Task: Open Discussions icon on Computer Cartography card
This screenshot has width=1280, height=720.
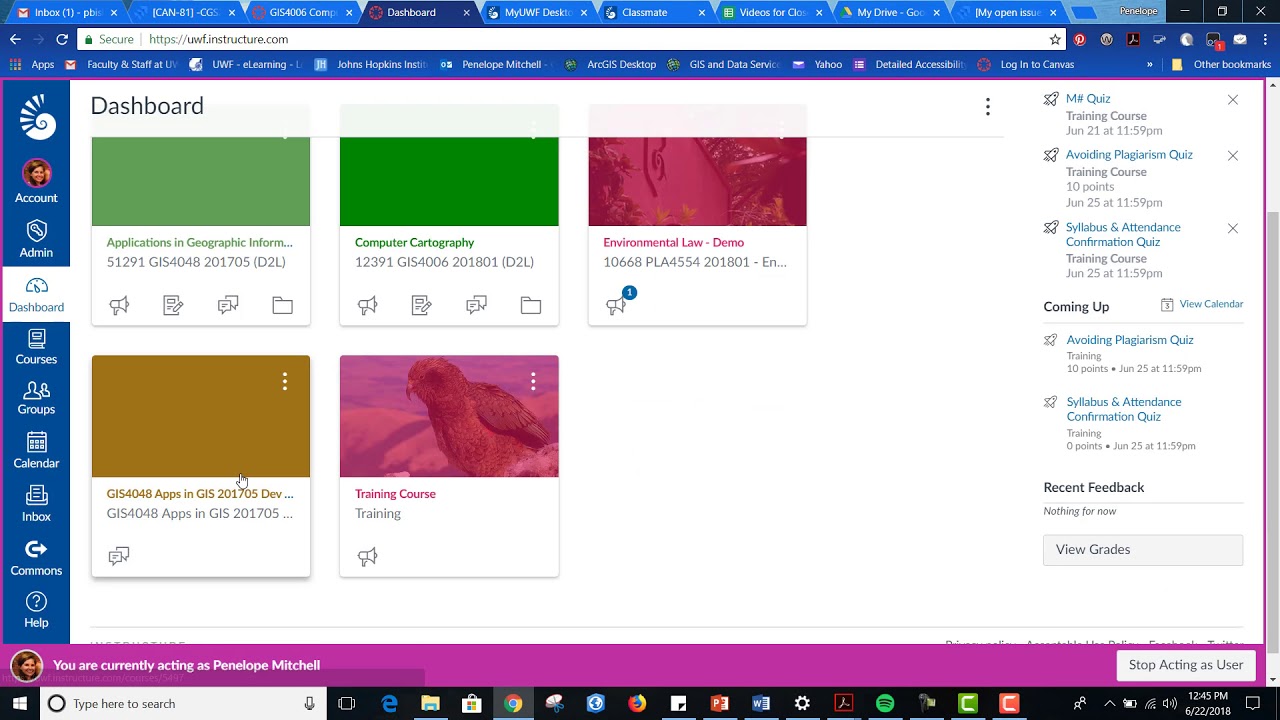Action: coord(476,305)
